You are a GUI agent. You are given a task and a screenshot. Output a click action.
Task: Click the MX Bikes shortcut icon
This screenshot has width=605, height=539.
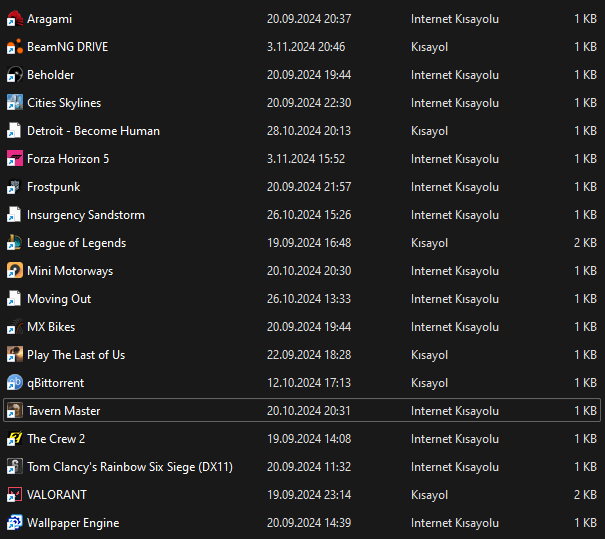click(x=15, y=327)
